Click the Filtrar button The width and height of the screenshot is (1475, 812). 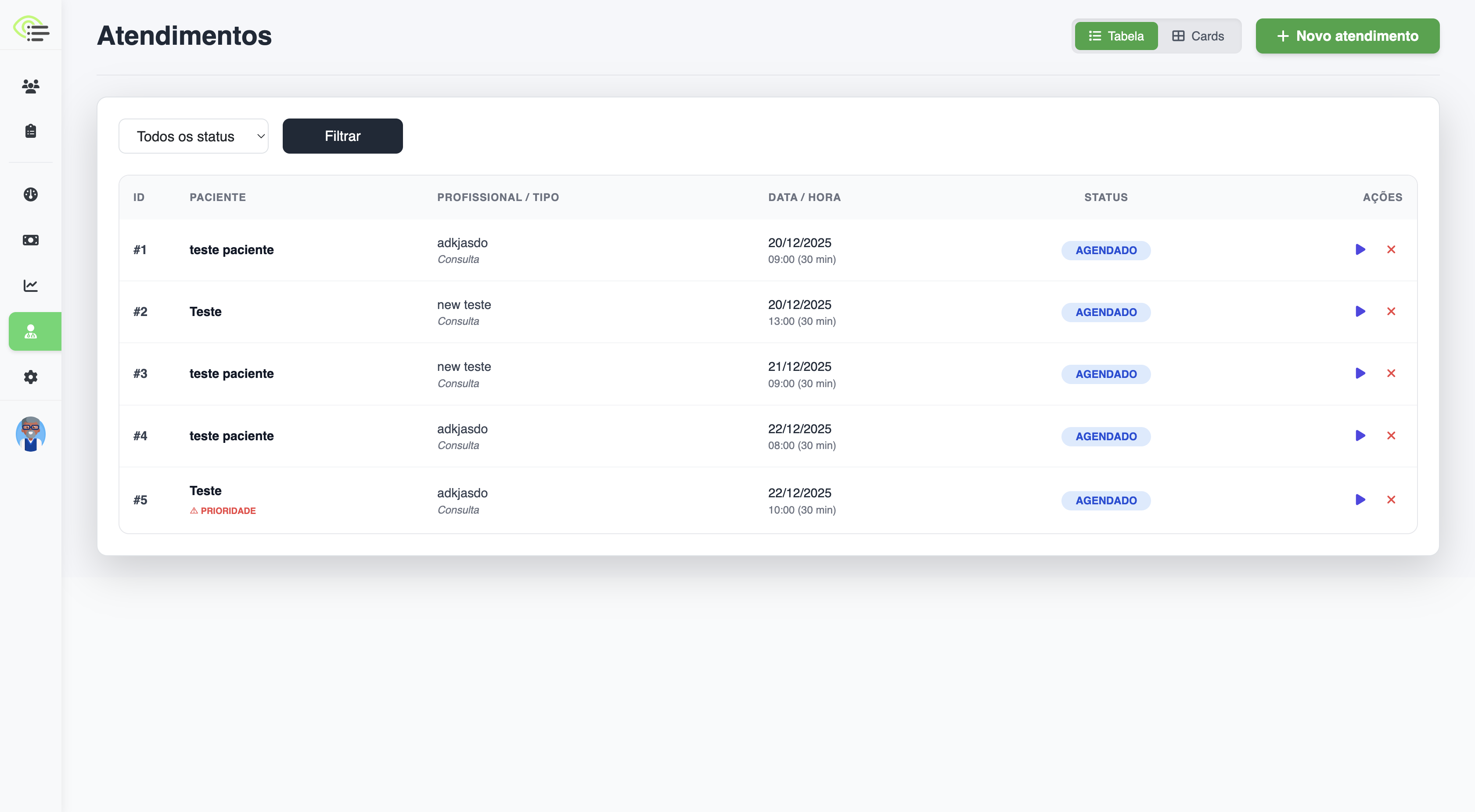(342, 137)
